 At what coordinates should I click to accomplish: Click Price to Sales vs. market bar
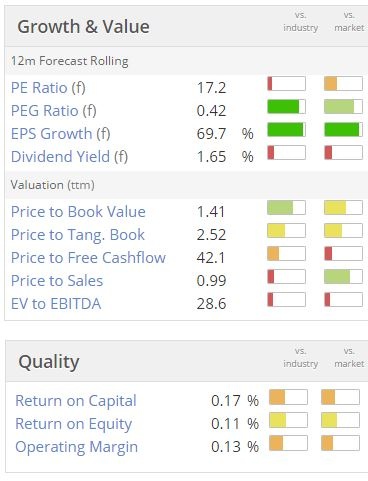pyautogui.click(x=343, y=277)
